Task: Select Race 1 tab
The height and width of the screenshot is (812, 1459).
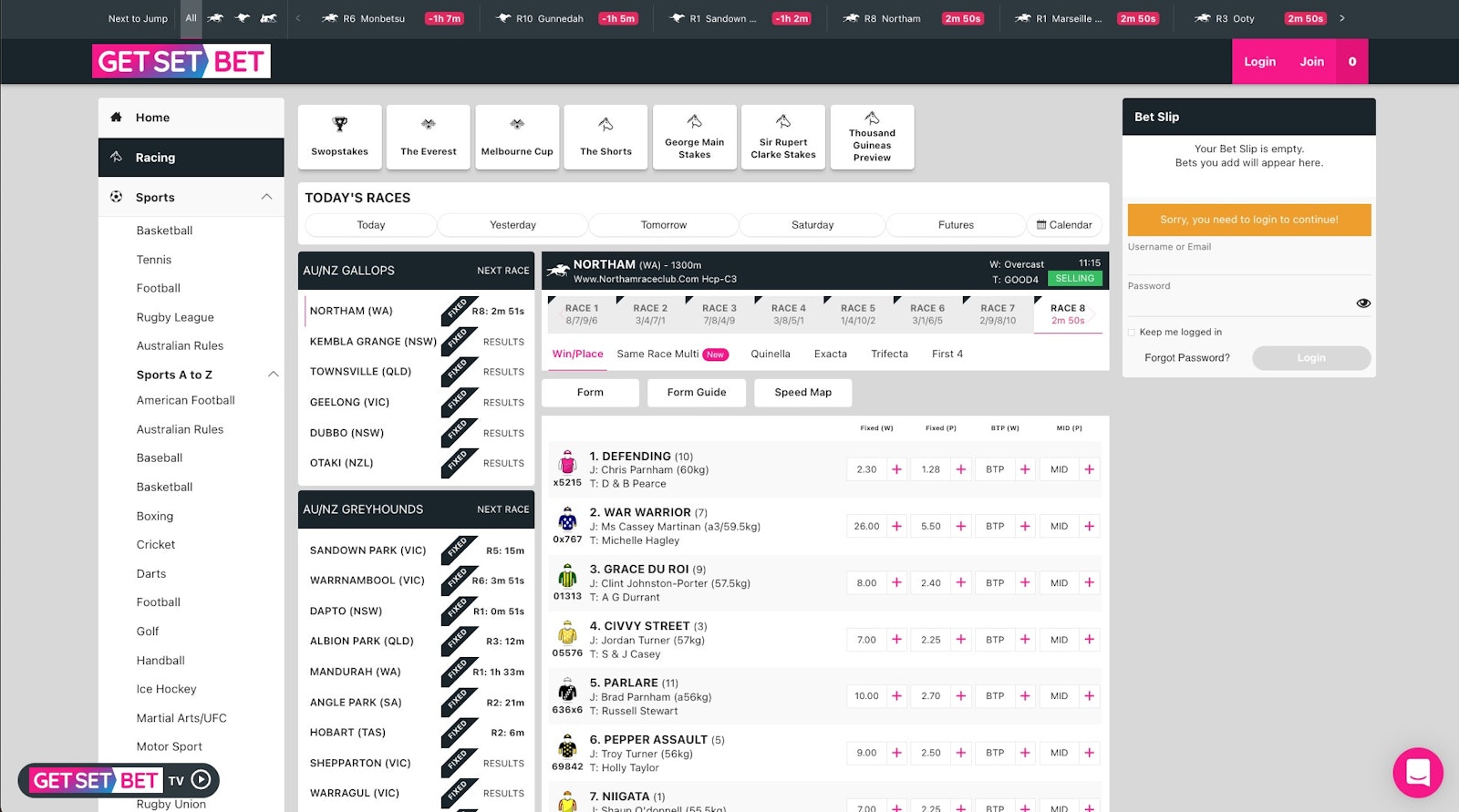Action: (582, 314)
